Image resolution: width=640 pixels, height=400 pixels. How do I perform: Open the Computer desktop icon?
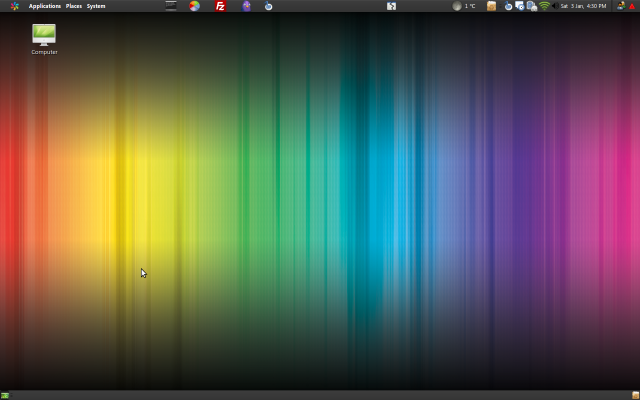point(44,38)
